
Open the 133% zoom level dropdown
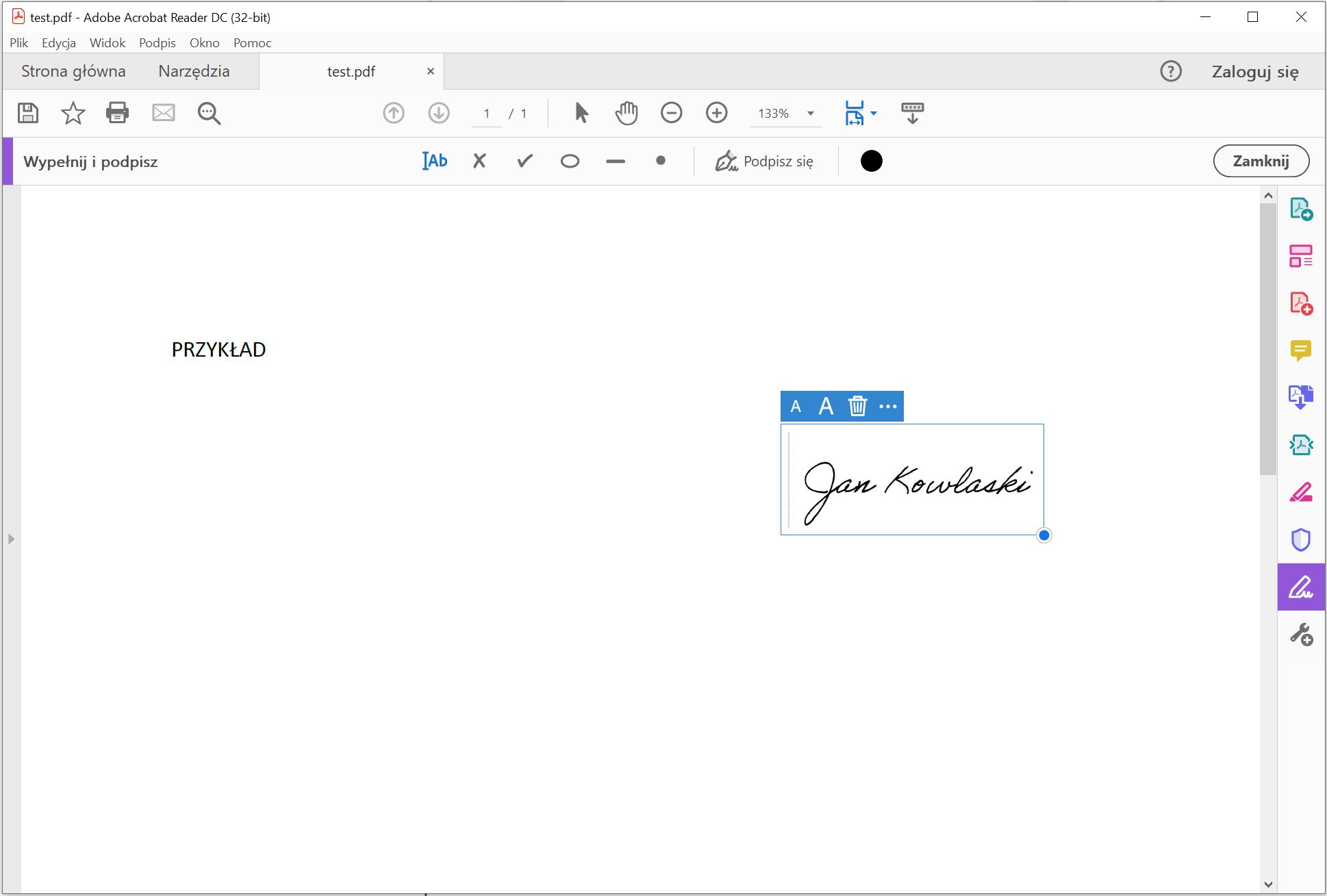click(x=811, y=114)
